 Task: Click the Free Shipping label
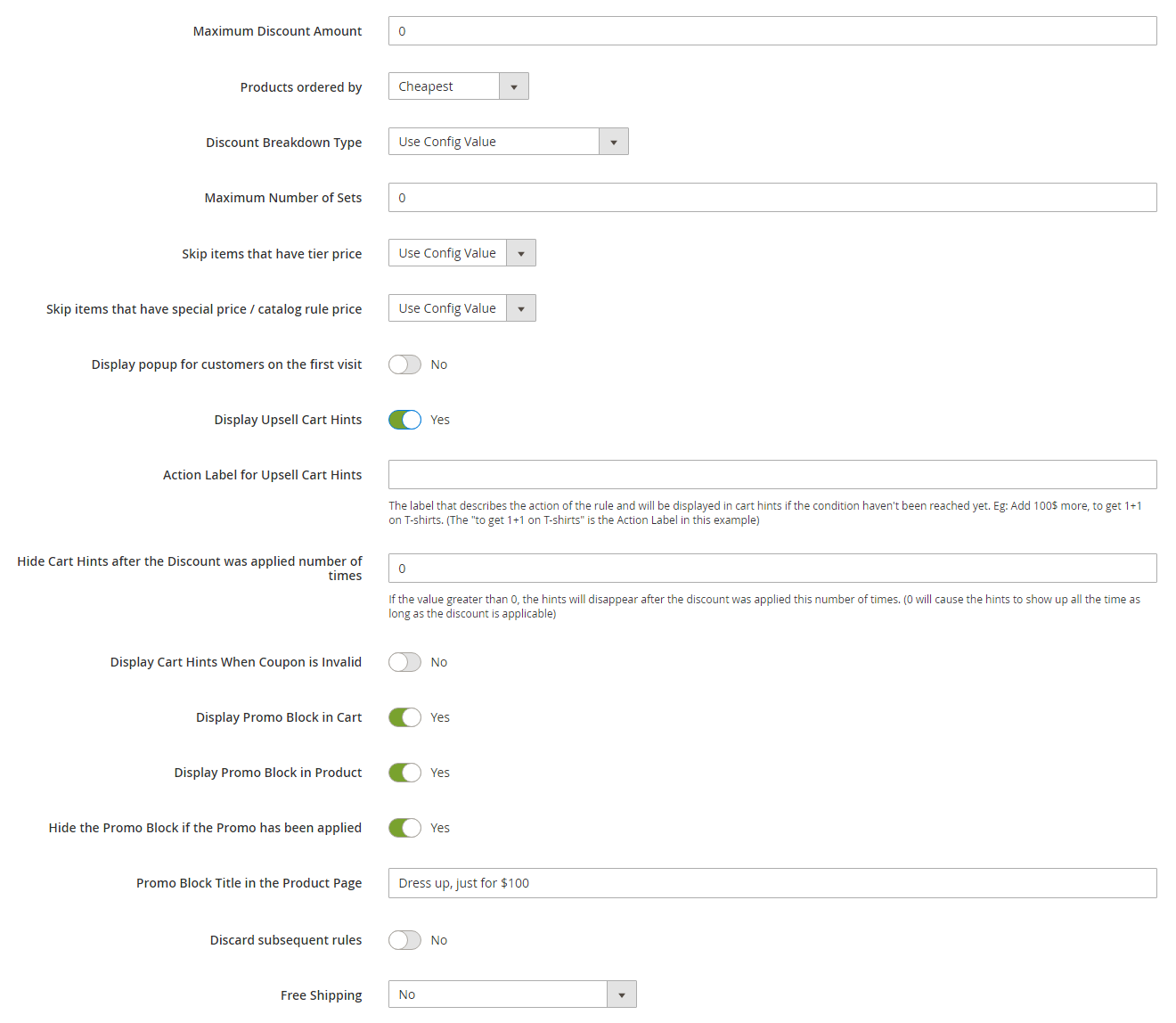click(321, 995)
